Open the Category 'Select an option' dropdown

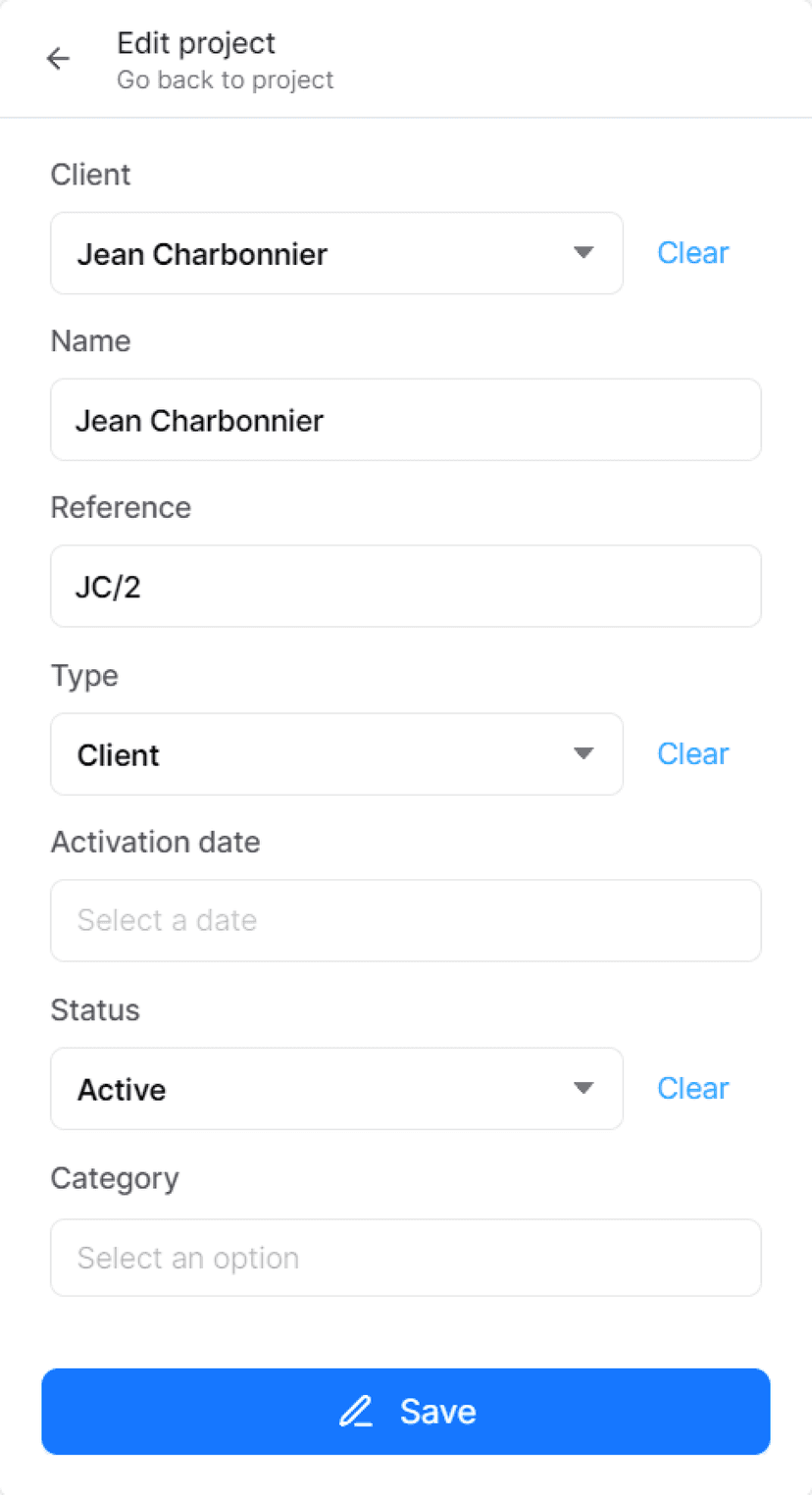pyautogui.click(x=406, y=1258)
